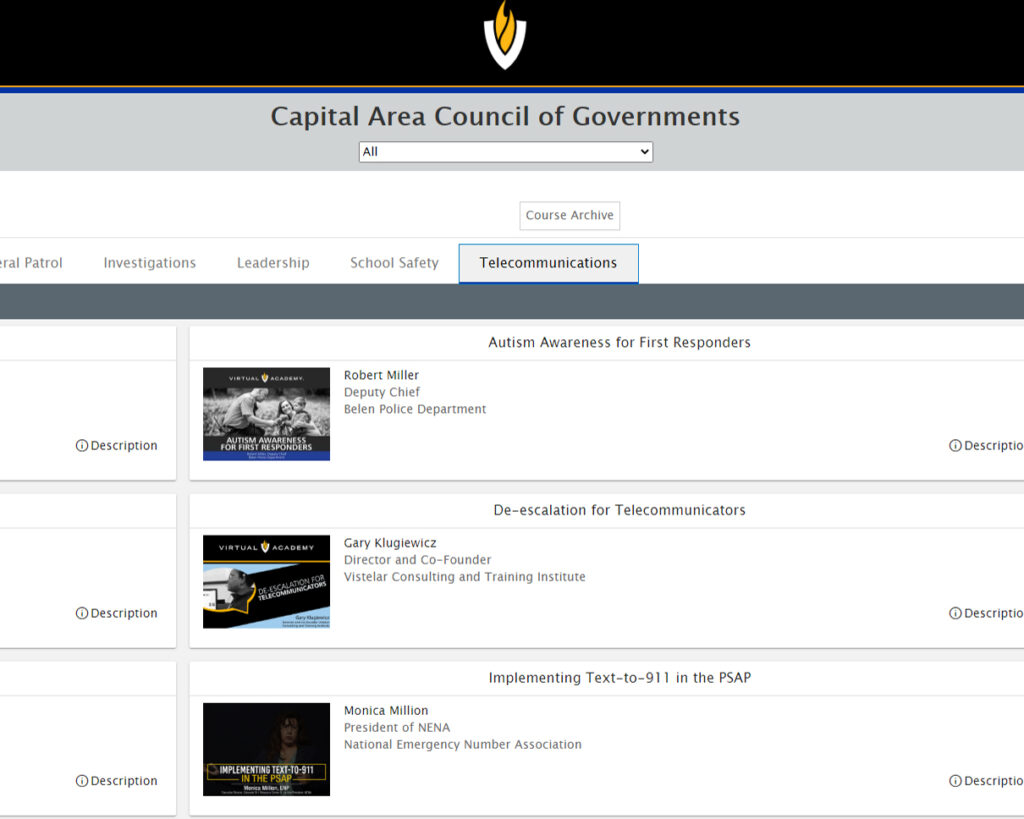Viewport: 1024px width, 819px height.
Task: Open the Course Archive
Action: coord(569,216)
